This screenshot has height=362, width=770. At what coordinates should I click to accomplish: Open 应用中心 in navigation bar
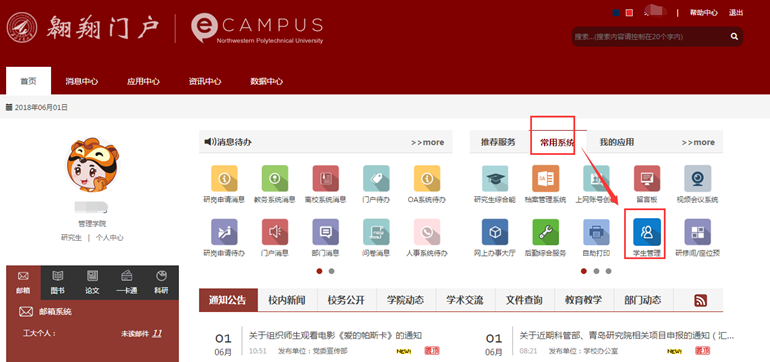(x=143, y=82)
